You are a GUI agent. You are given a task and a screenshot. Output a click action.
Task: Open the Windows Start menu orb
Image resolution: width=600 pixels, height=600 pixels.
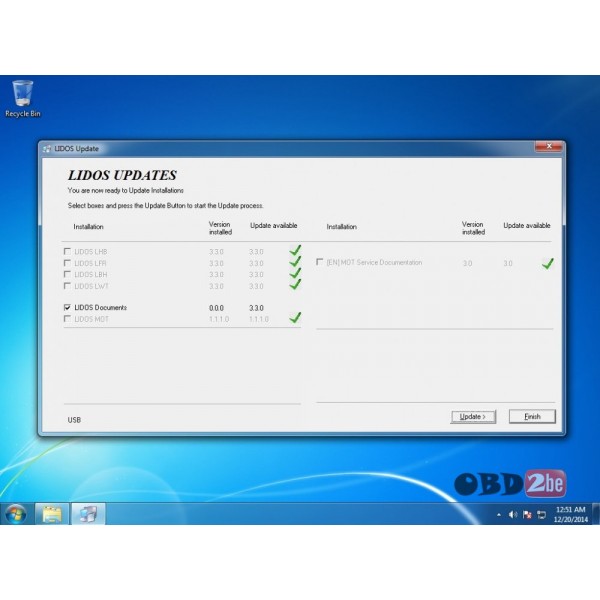(16, 514)
